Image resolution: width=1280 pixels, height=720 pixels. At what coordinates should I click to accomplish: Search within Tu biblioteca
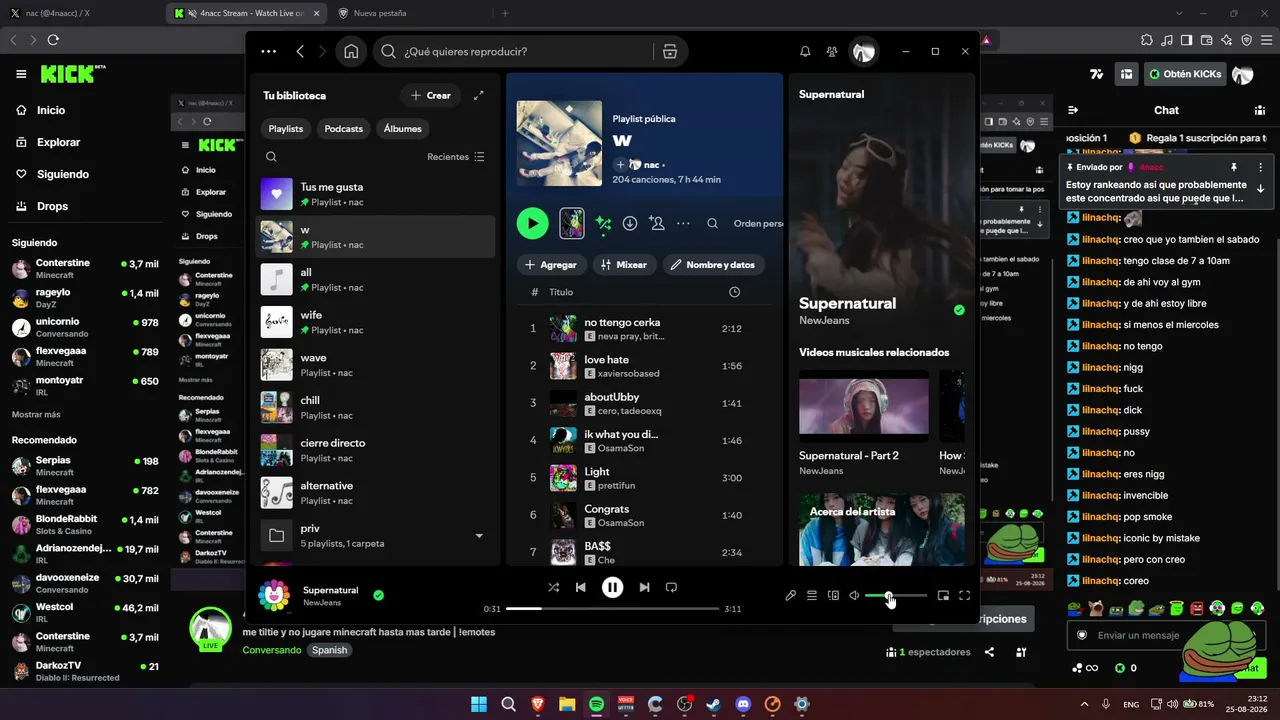pyautogui.click(x=271, y=157)
